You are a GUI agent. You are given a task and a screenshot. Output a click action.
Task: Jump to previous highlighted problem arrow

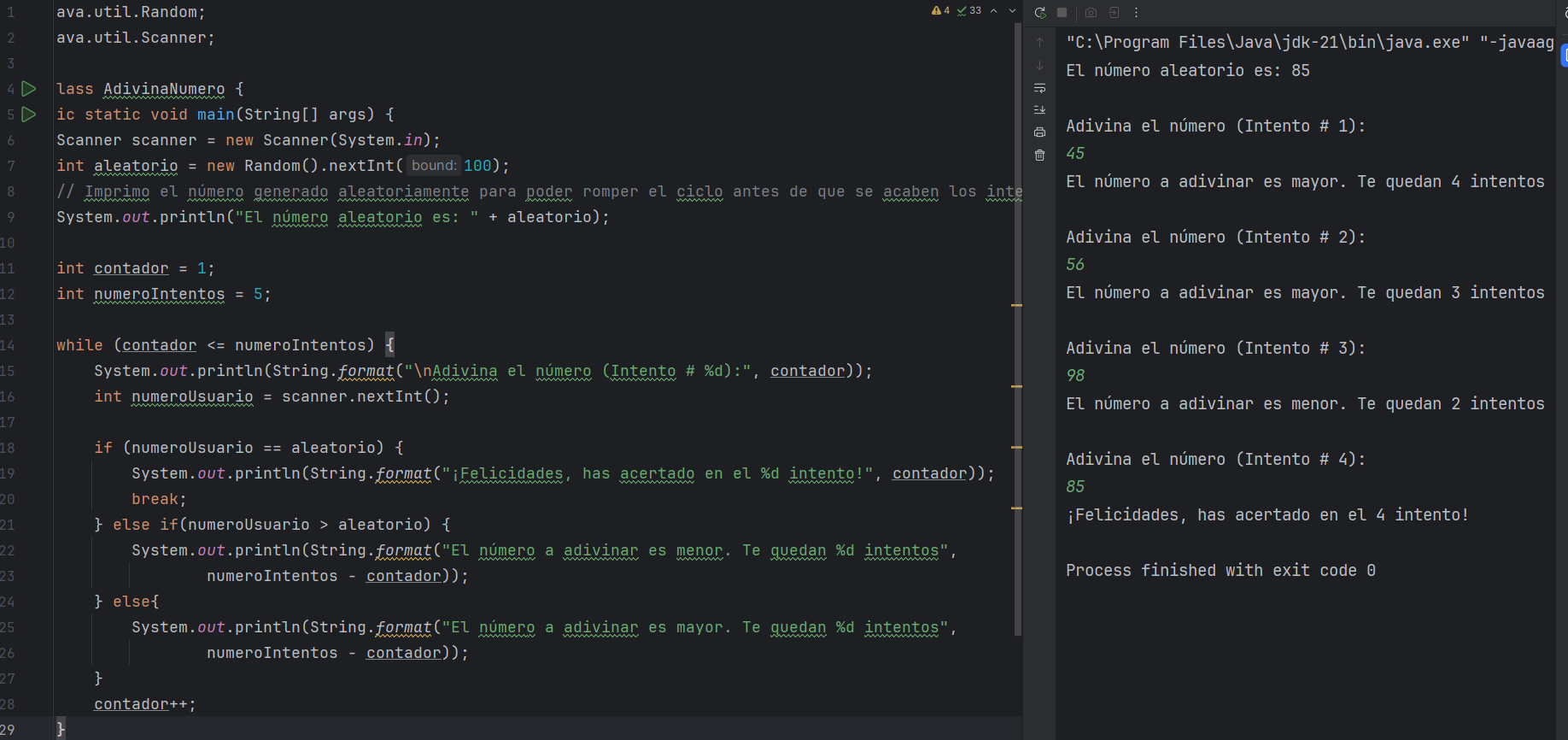pyautogui.click(x=994, y=11)
